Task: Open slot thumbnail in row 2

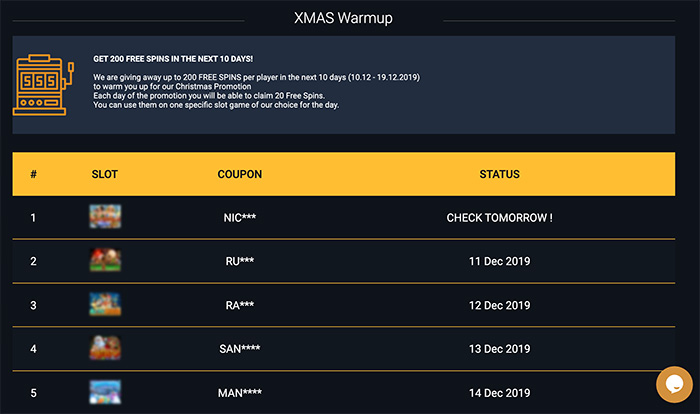Action: (x=105, y=260)
